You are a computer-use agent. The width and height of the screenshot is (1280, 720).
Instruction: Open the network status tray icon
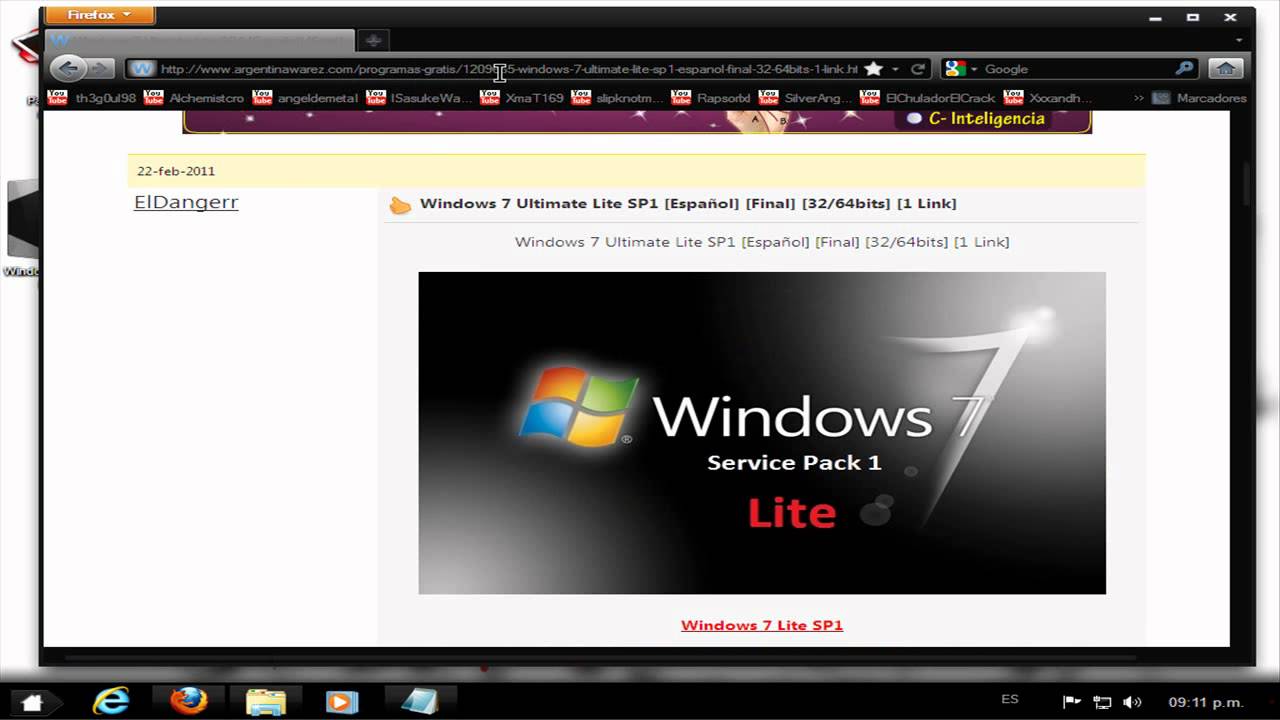coord(1102,702)
